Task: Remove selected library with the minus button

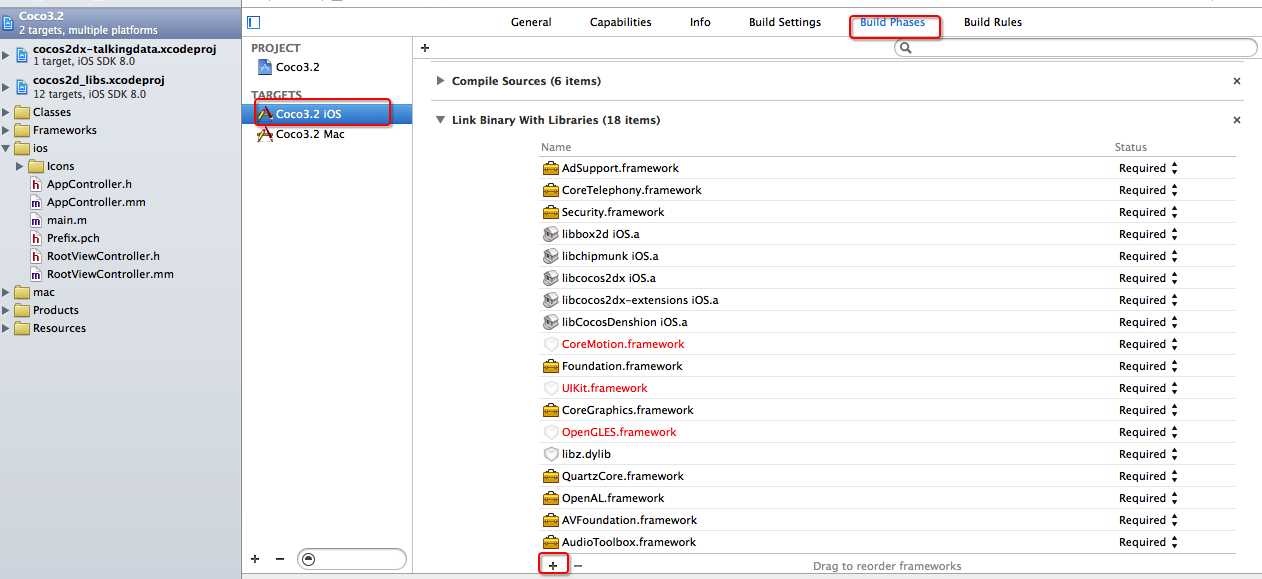Action: (578, 565)
